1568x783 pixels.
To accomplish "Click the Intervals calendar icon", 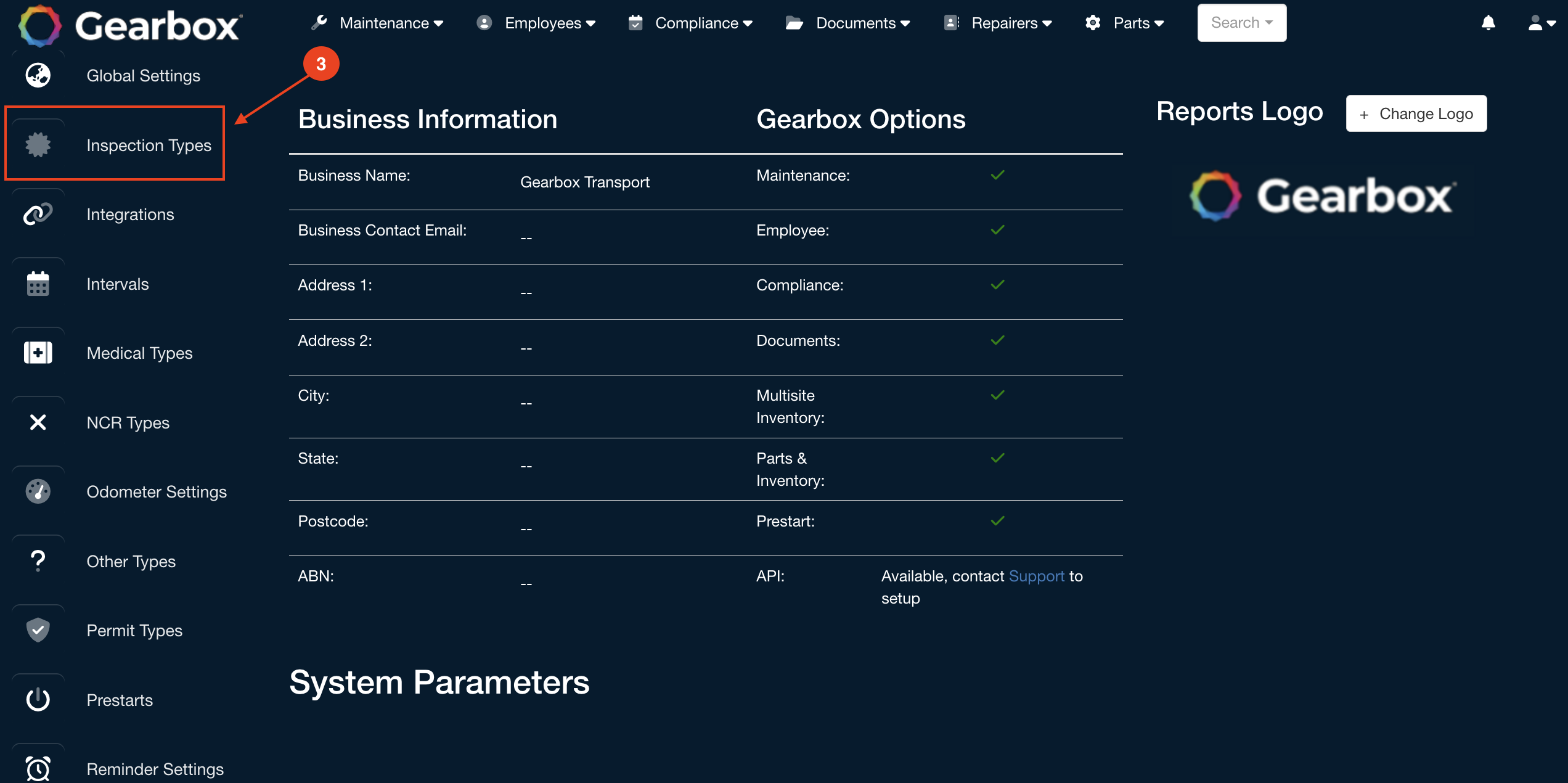I will coord(38,284).
